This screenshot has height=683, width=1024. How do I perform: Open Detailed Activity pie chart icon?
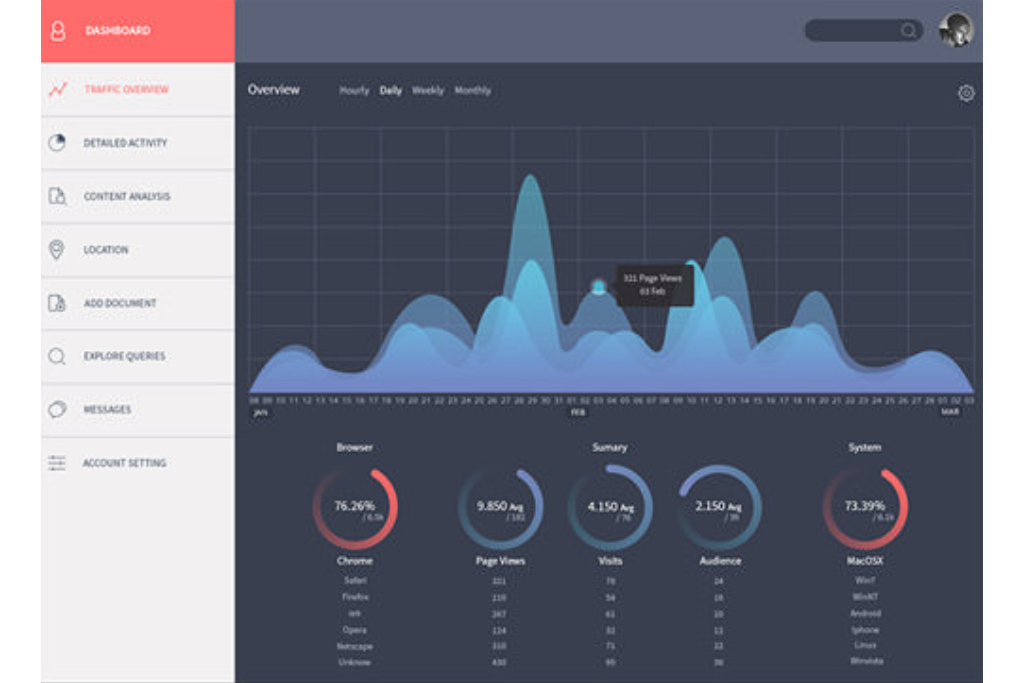tap(57, 143)
